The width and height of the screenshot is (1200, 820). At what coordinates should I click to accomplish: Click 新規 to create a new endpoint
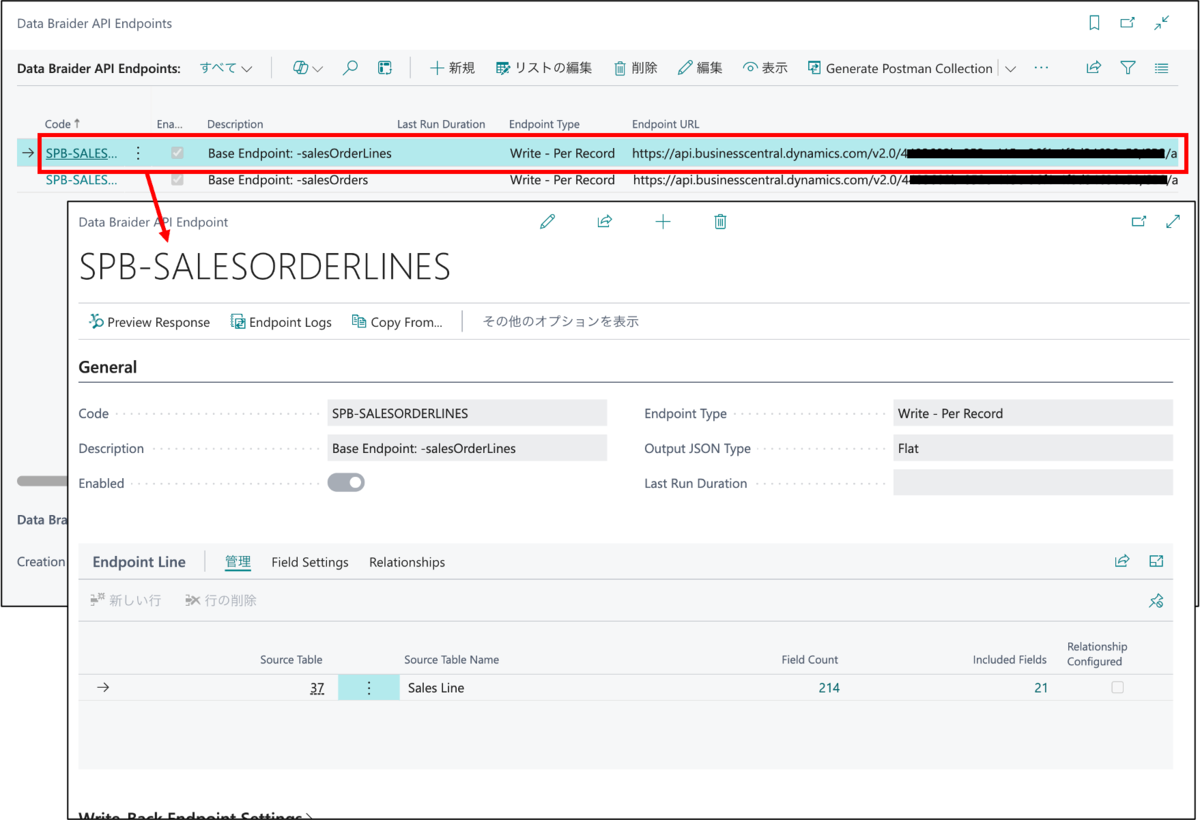click(x=452, y=68)
